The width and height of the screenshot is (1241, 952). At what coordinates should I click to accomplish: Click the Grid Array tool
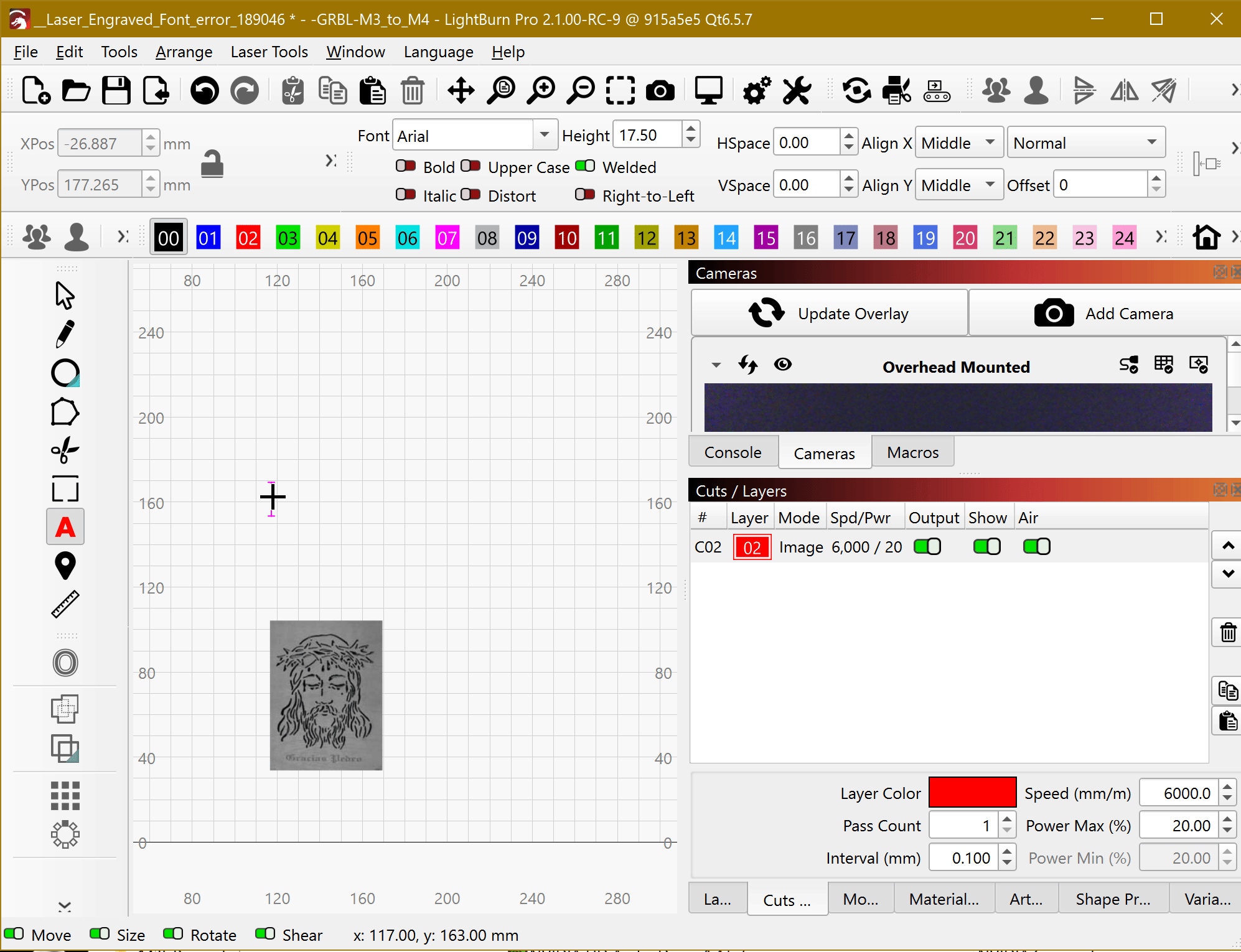click(x=65, y=795)
